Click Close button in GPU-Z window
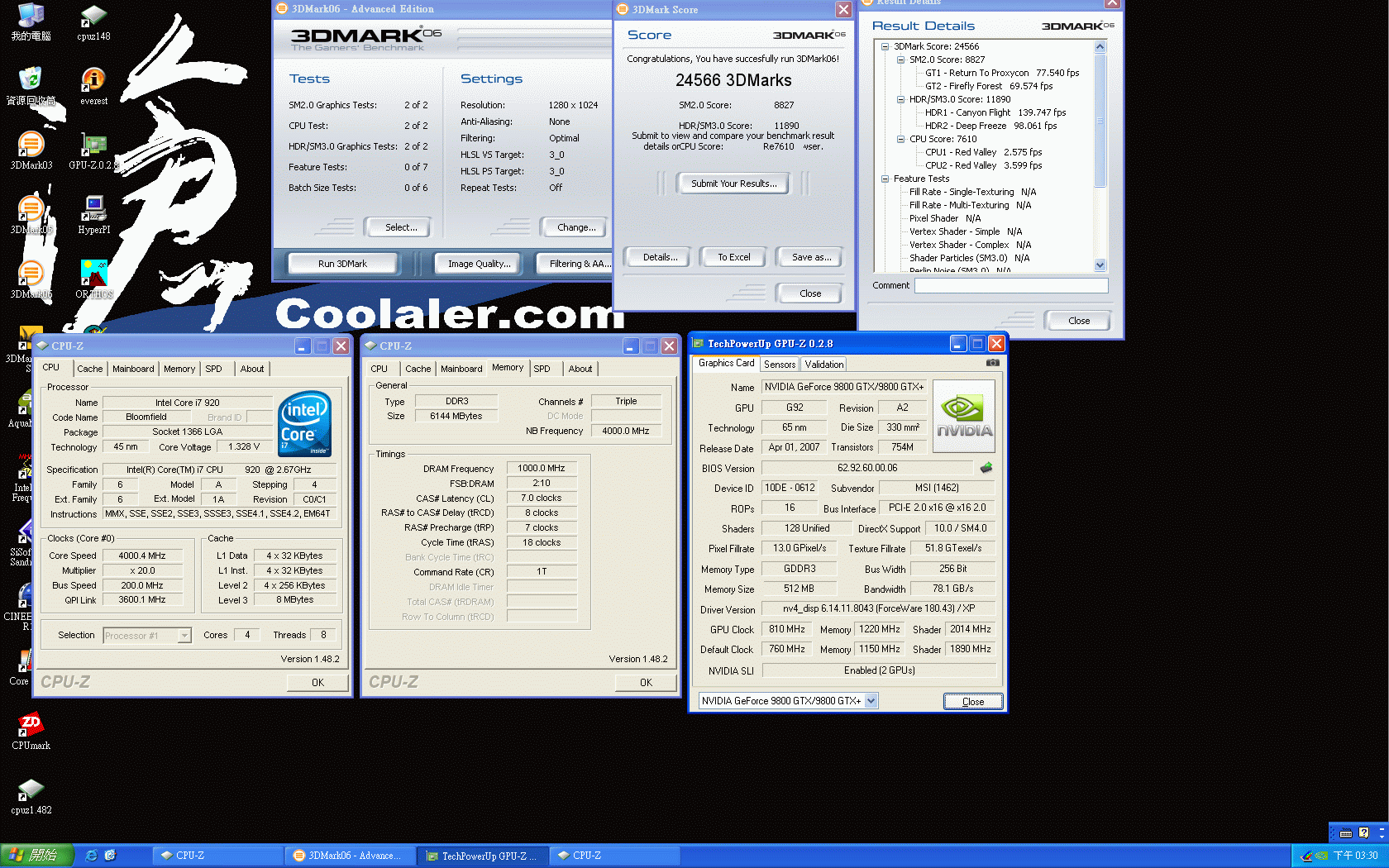 [973, 702]
